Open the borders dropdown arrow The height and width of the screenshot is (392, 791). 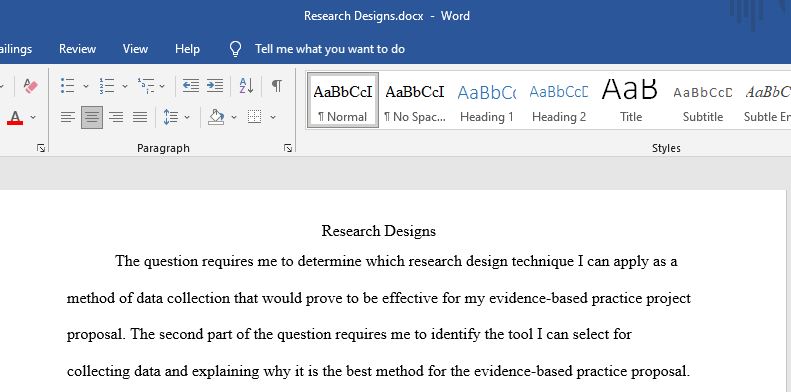click(273, 117)
